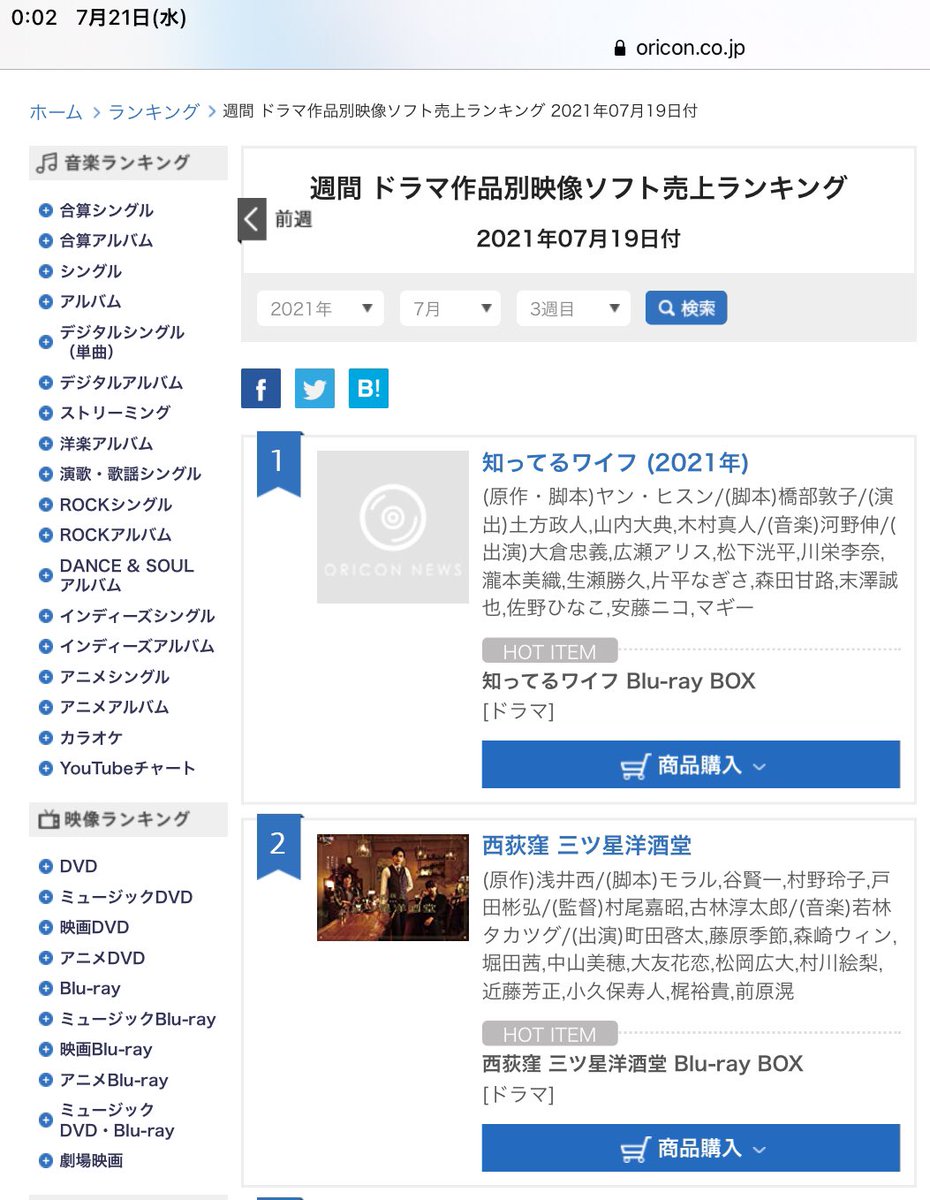930x1200 pixels.
Task: Share the ranking on Twitter
Action: point(315,389)
